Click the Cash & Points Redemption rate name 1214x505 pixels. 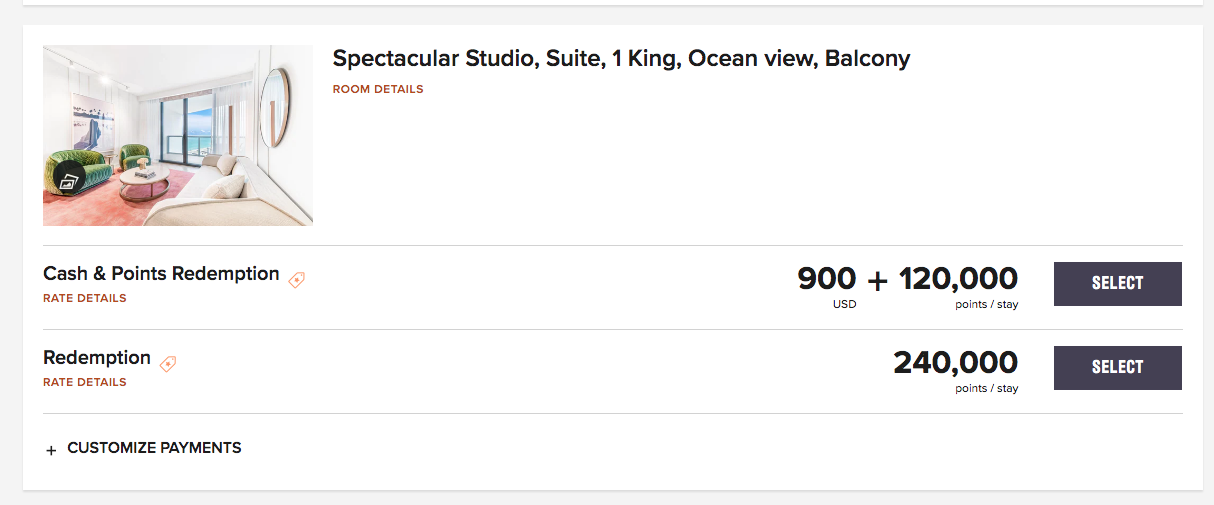(161, 274)
